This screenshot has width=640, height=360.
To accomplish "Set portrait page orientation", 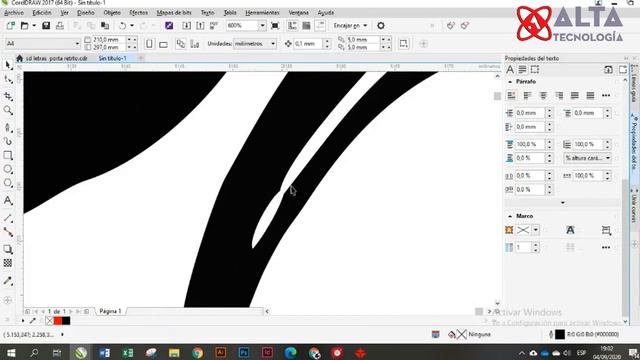I will pos(149,44).
